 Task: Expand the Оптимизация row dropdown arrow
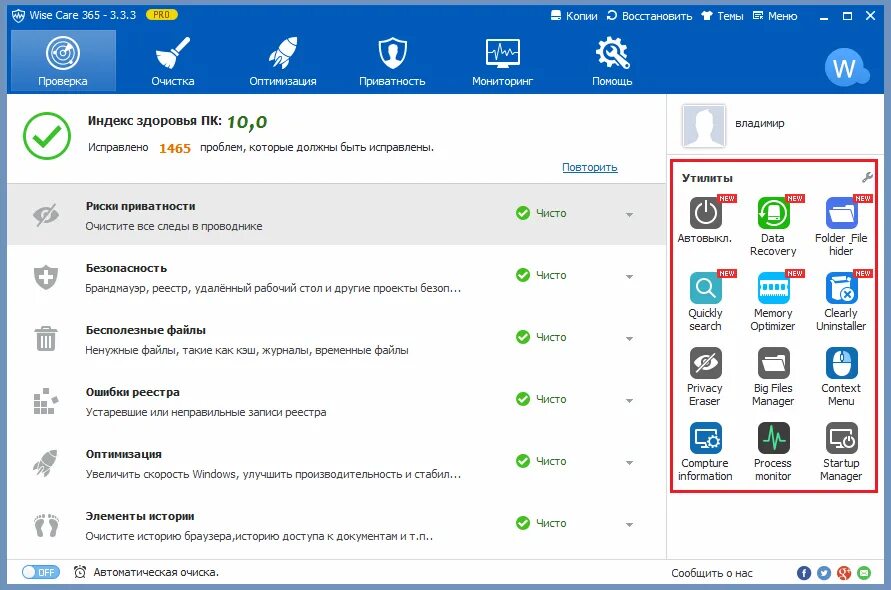pyautogui.click(x=630, y=463)
